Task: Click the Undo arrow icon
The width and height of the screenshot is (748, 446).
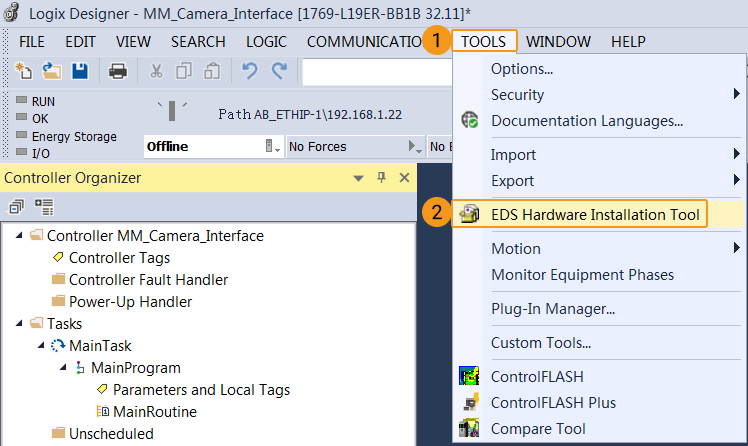Action: pos(251,71)
